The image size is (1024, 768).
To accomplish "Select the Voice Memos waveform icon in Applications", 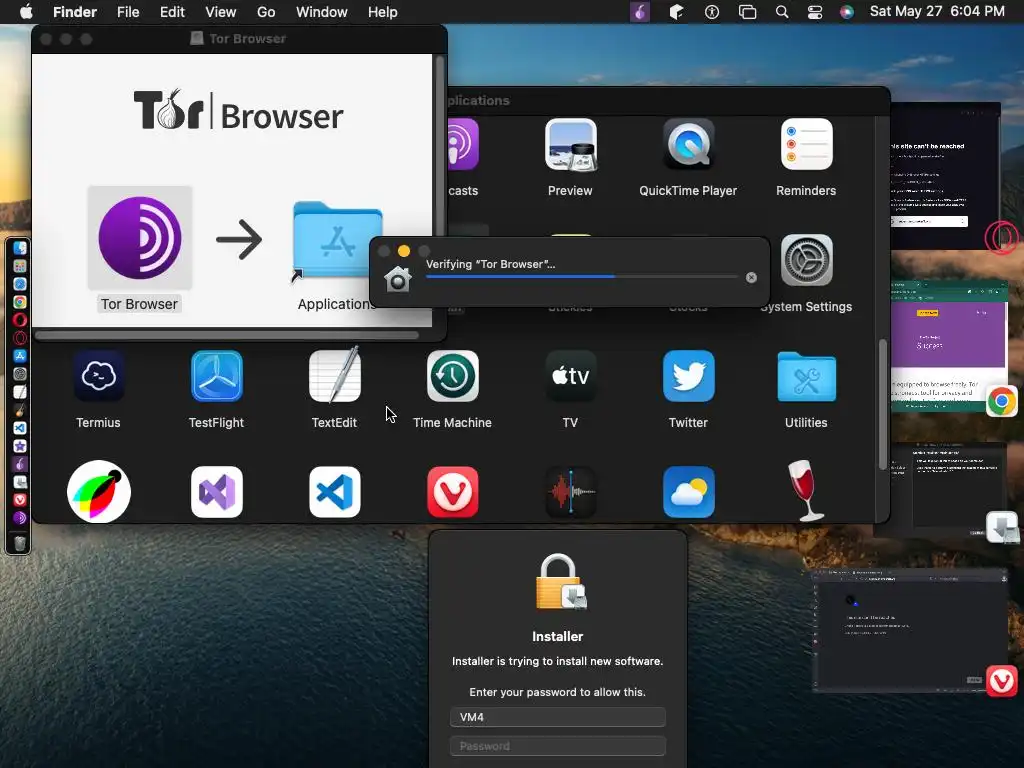I will click(570, 492).
